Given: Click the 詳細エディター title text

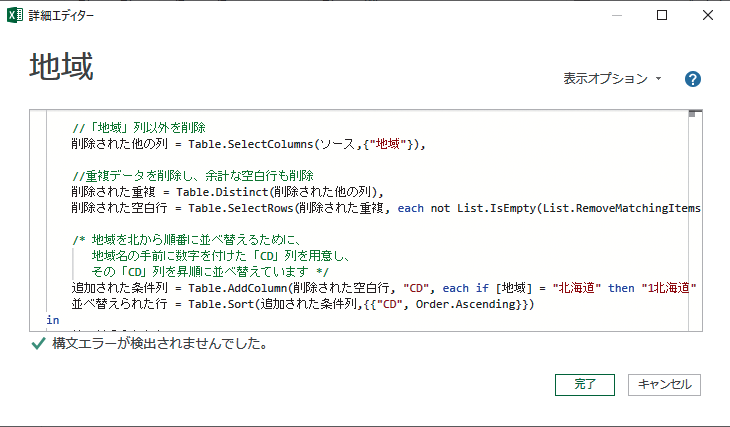Looking at the screenshot, I should tap(61, 15).
